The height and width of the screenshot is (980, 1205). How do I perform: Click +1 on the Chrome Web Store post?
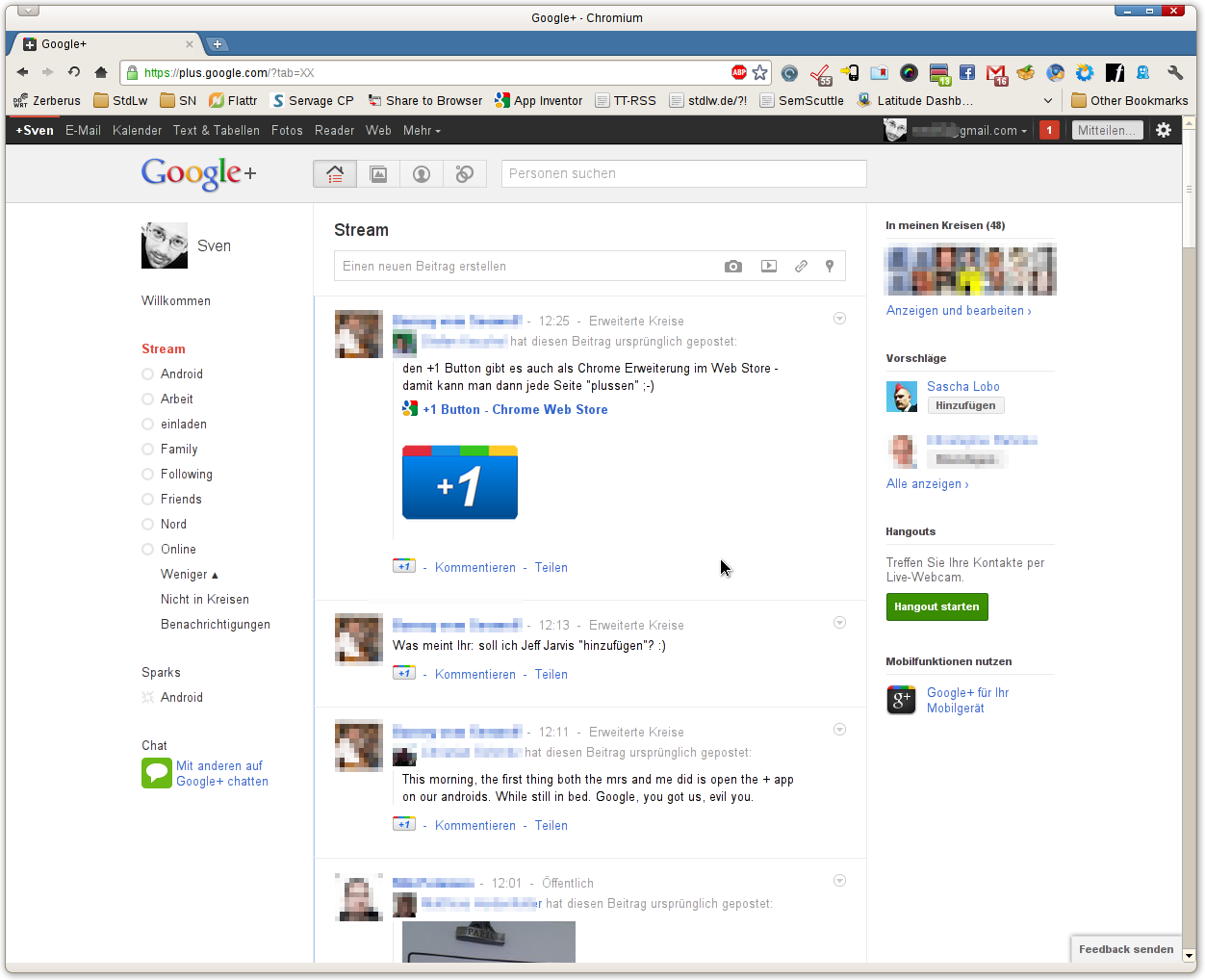click(404, 566)
